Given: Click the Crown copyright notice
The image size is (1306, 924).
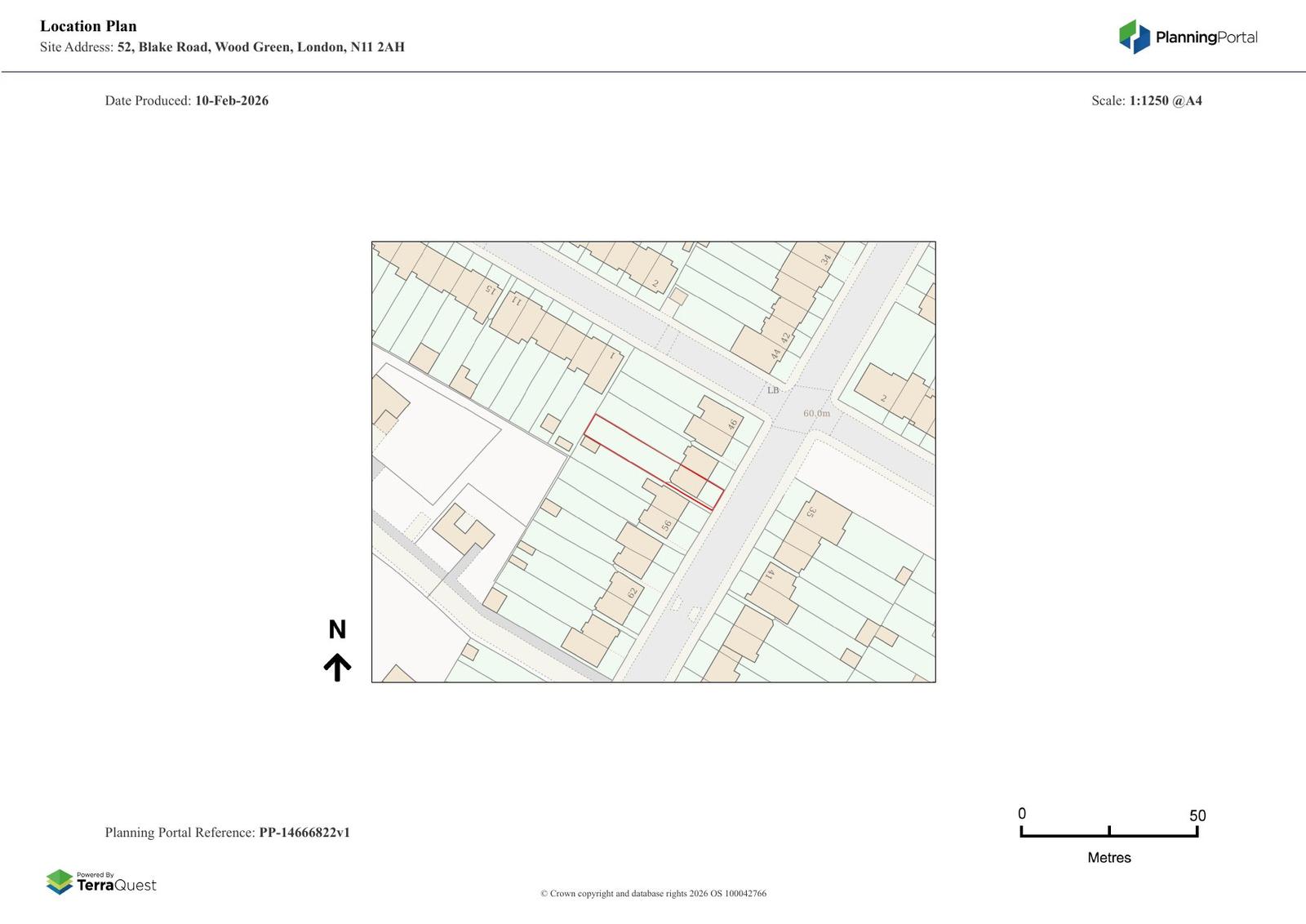Looking at the screenshot, I should click(x=653, y=893).
